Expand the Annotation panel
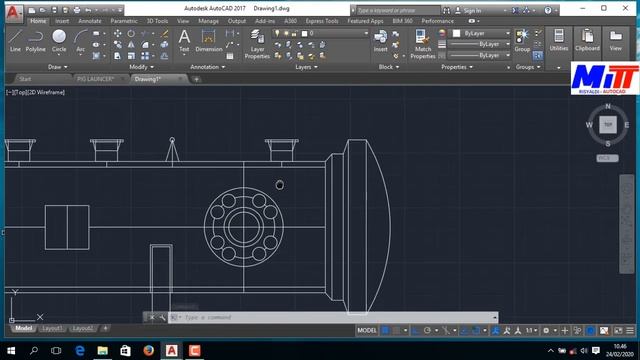 point(207,67)
